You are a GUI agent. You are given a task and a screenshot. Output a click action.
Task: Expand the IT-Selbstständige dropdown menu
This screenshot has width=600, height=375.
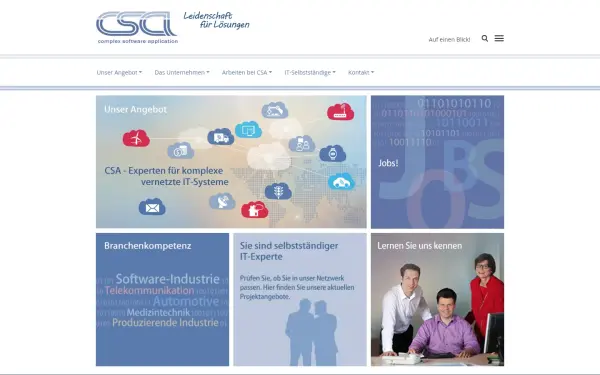click(310, 72)
